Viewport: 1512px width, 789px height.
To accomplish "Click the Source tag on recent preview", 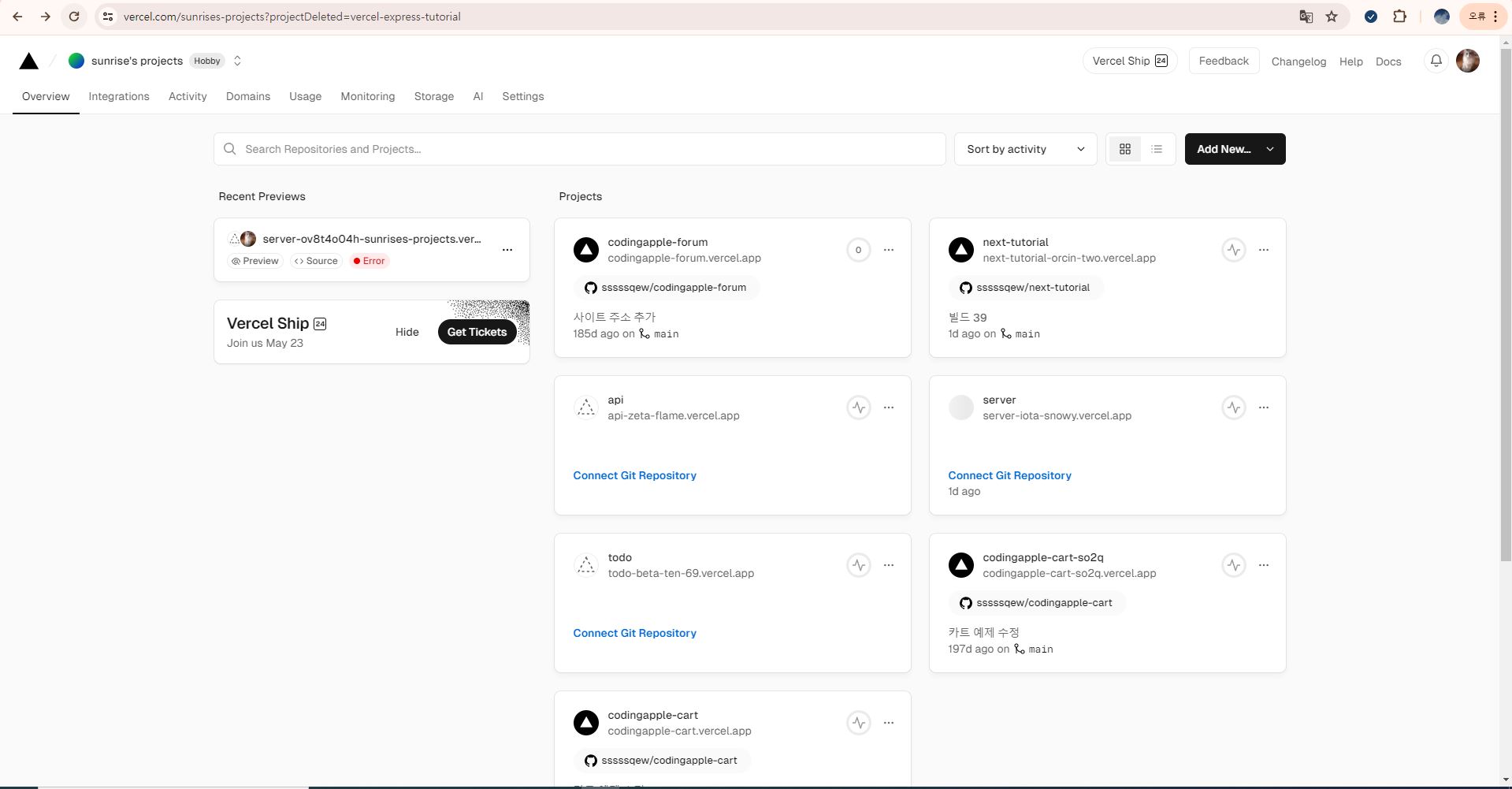I will coord(316,261).
